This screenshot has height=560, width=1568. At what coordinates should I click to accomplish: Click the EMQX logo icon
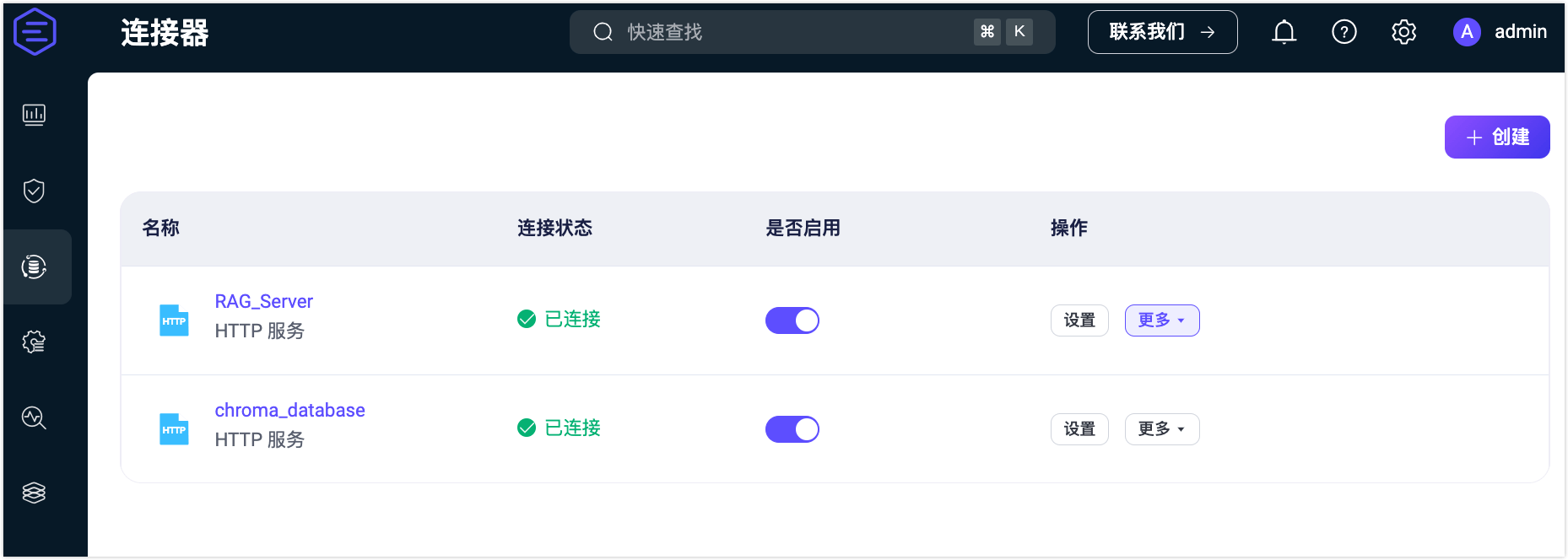(35, 32)
